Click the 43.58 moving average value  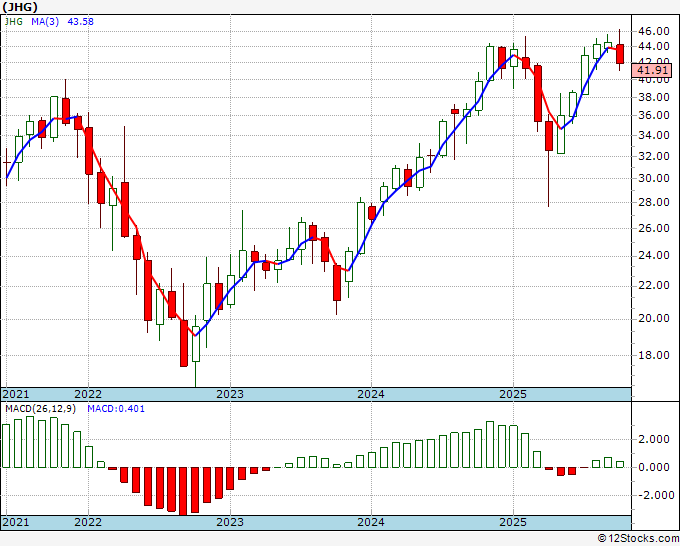click(x=80, y=22)
